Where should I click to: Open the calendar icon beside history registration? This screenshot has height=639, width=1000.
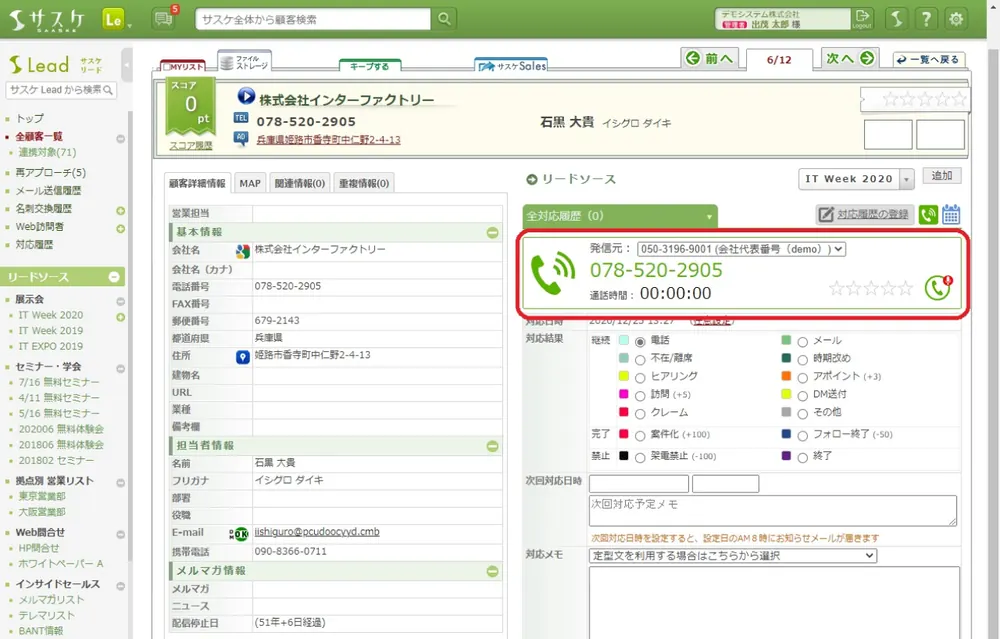pyautogui.click(x=951, y=214)
